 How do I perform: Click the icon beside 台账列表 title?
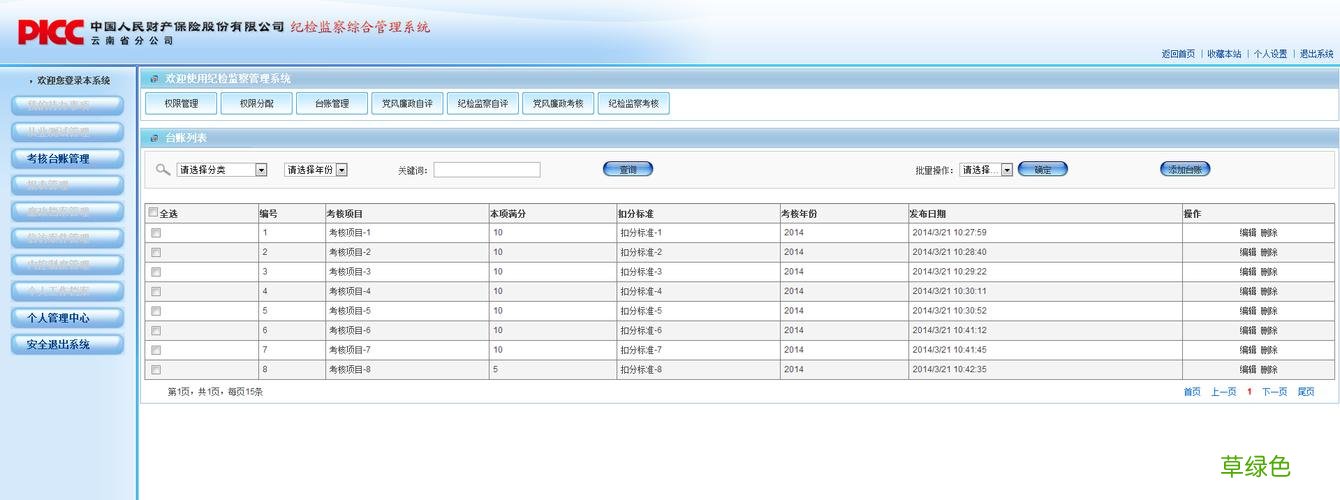pos(154,138)
